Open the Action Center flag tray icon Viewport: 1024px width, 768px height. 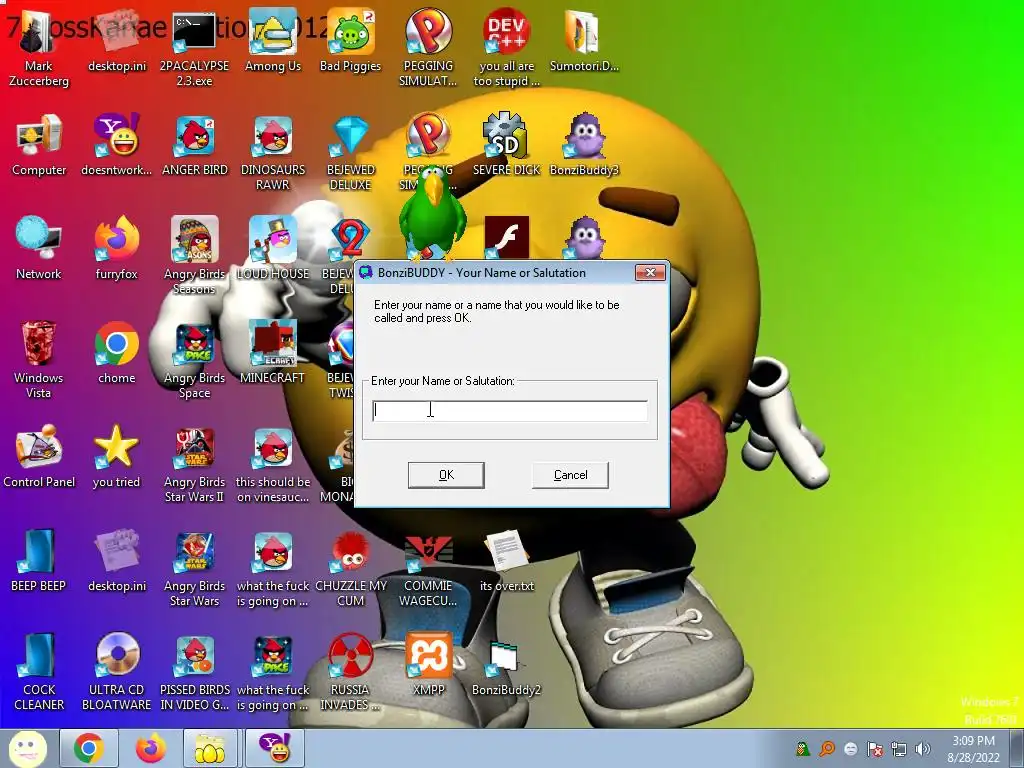coord(874,748)
